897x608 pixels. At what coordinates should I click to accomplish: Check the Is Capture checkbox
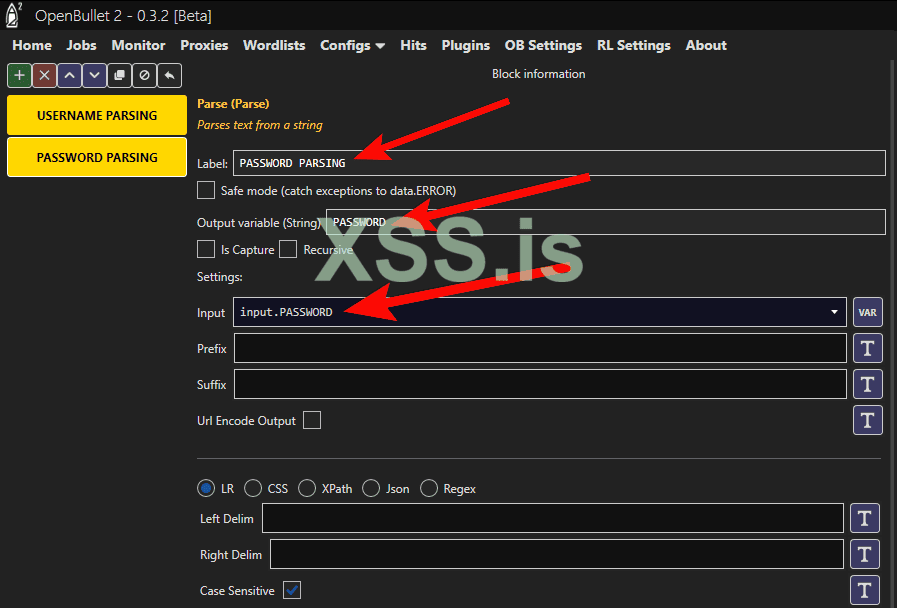(206, 249)
